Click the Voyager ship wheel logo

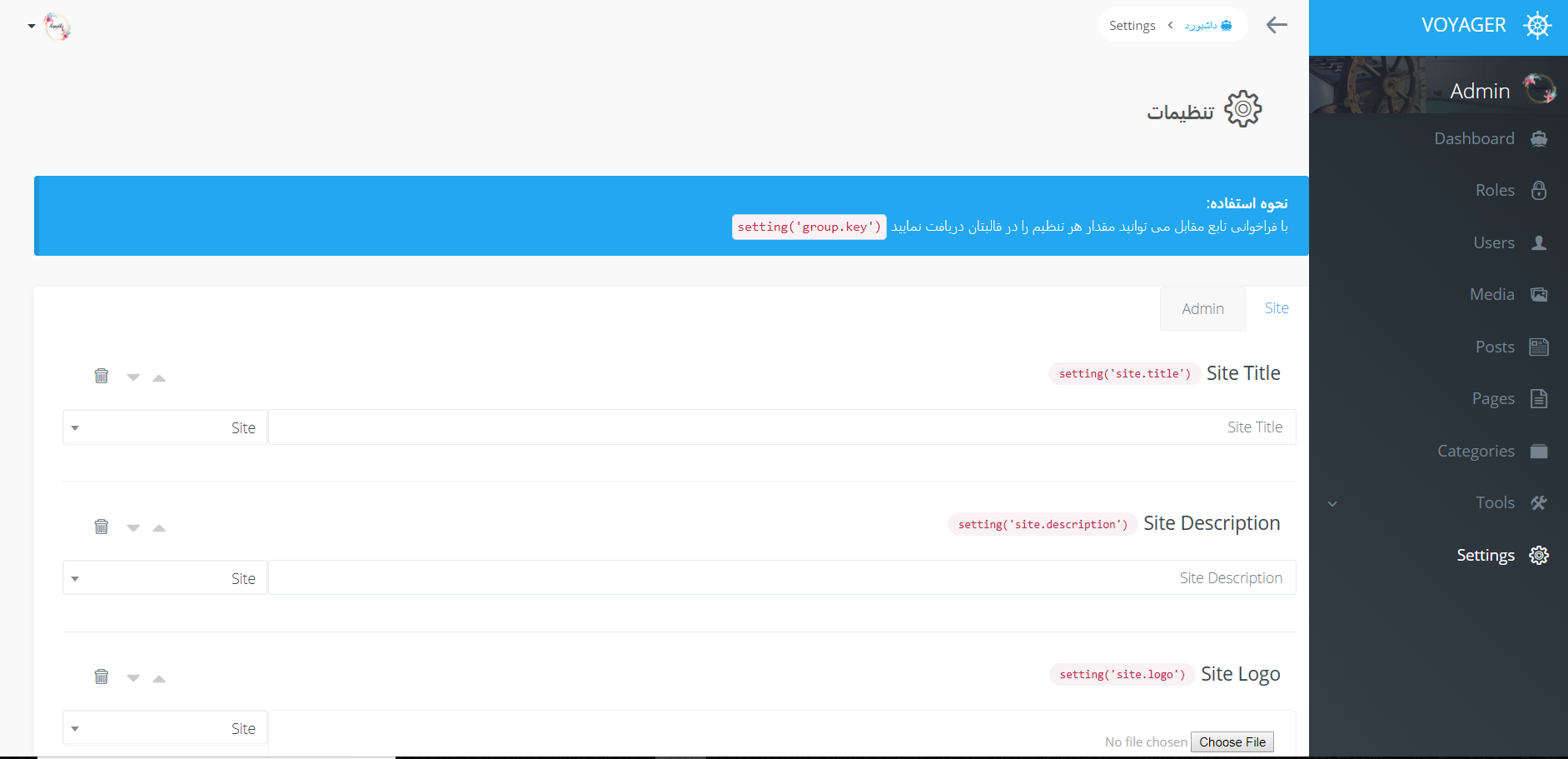[x=1538, y=25]
